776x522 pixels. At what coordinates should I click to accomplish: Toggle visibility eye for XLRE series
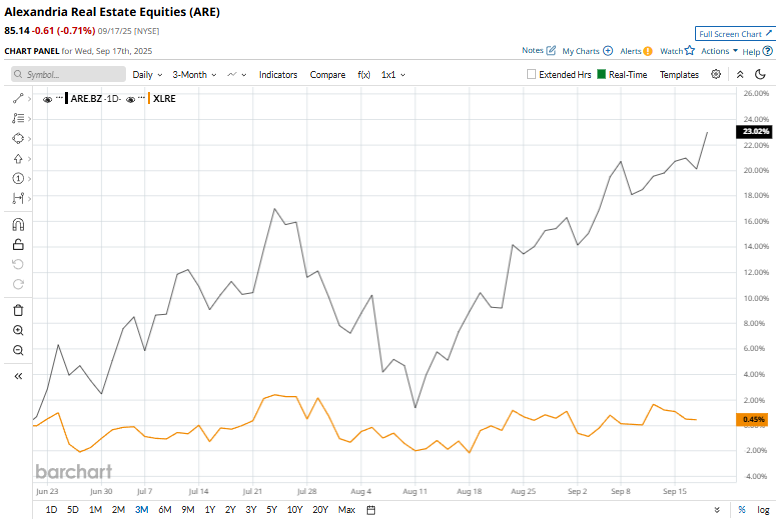131,99
